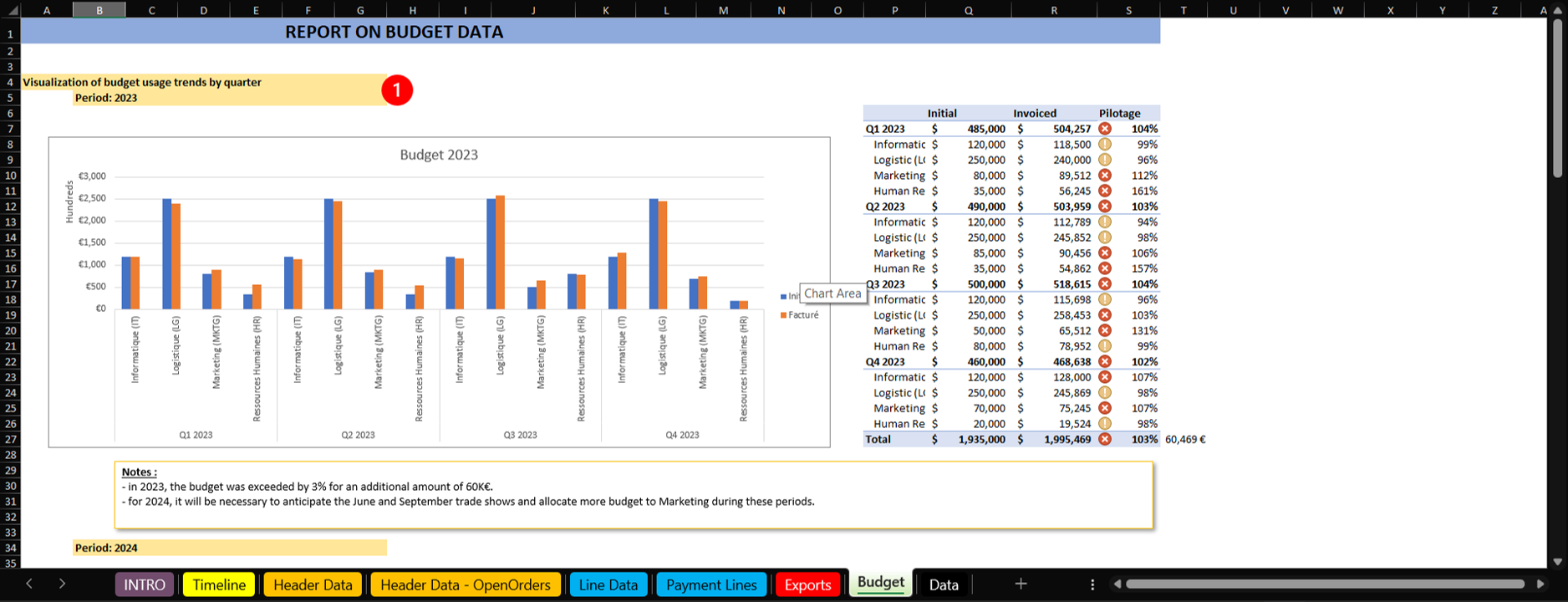The image size is (1568, 602).
Task: Click the horizontal scrollbar thumb
Action: 1325,584
